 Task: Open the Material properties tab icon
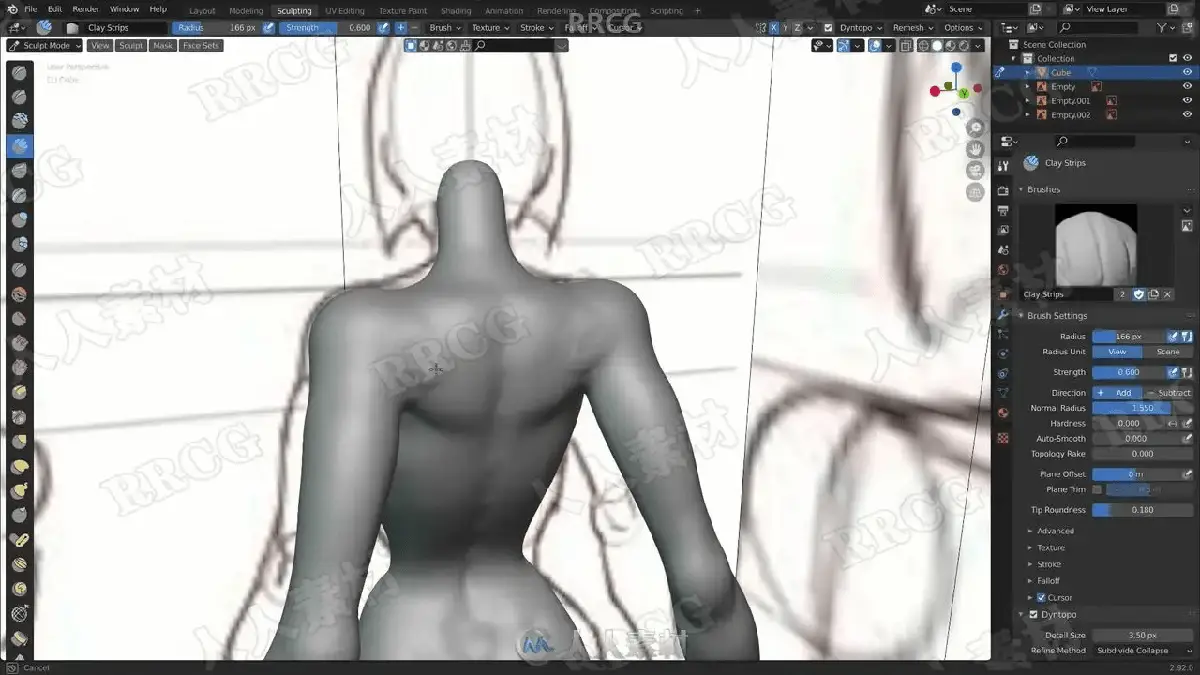[1003, 413]
